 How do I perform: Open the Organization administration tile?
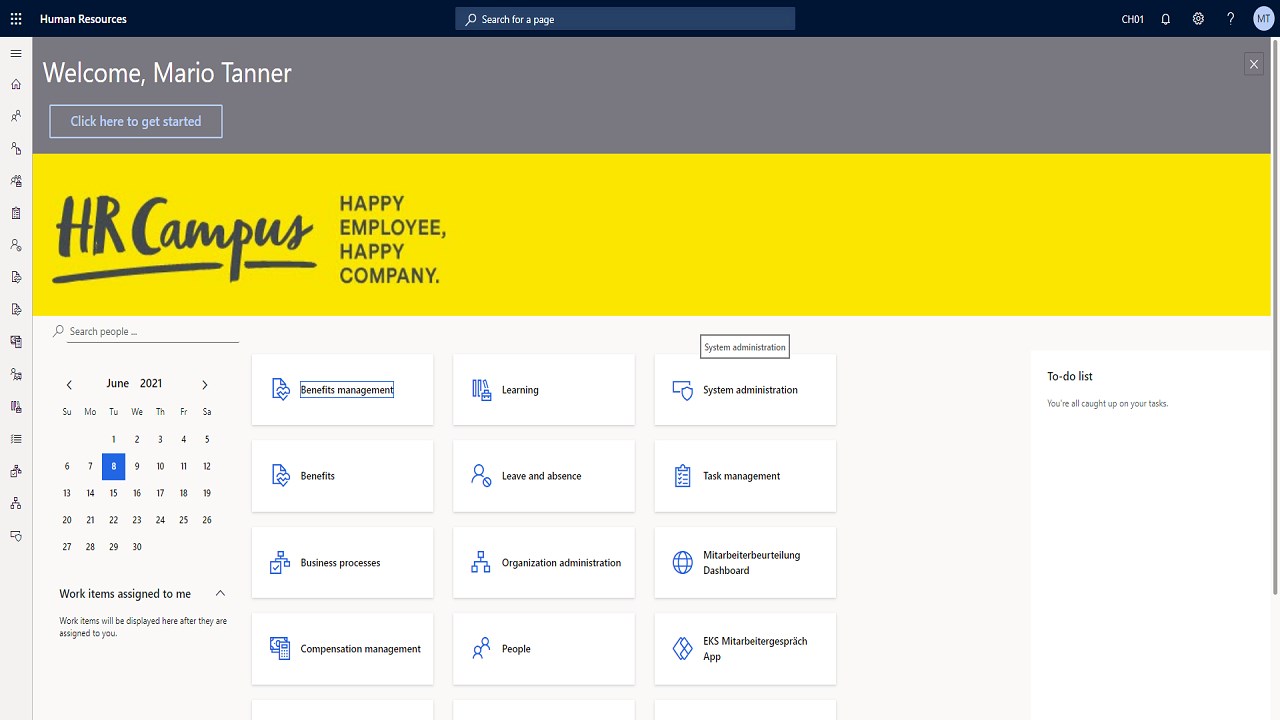click(x=544, y=563)
